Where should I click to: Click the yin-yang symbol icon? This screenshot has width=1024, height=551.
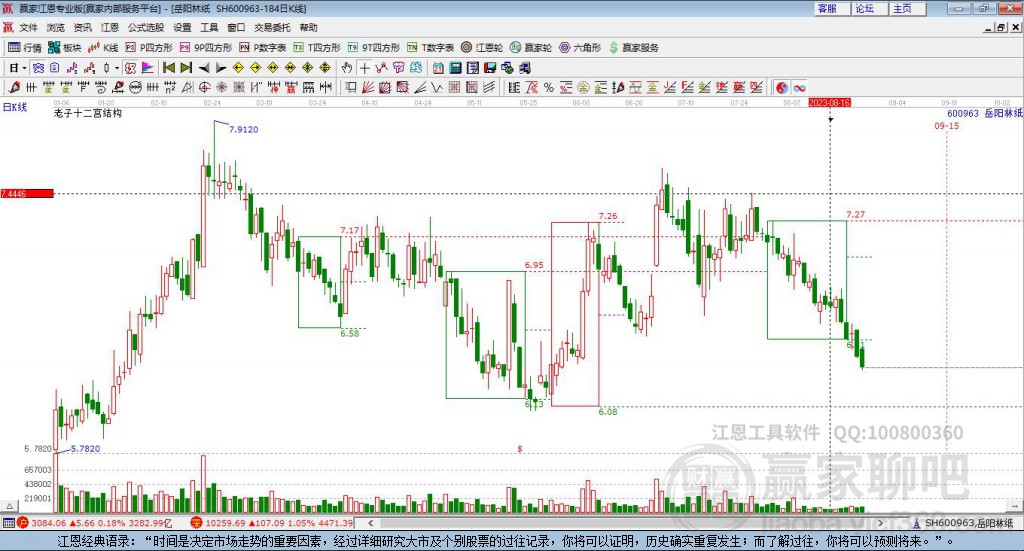pyautogui.click(x=782, y=87)
